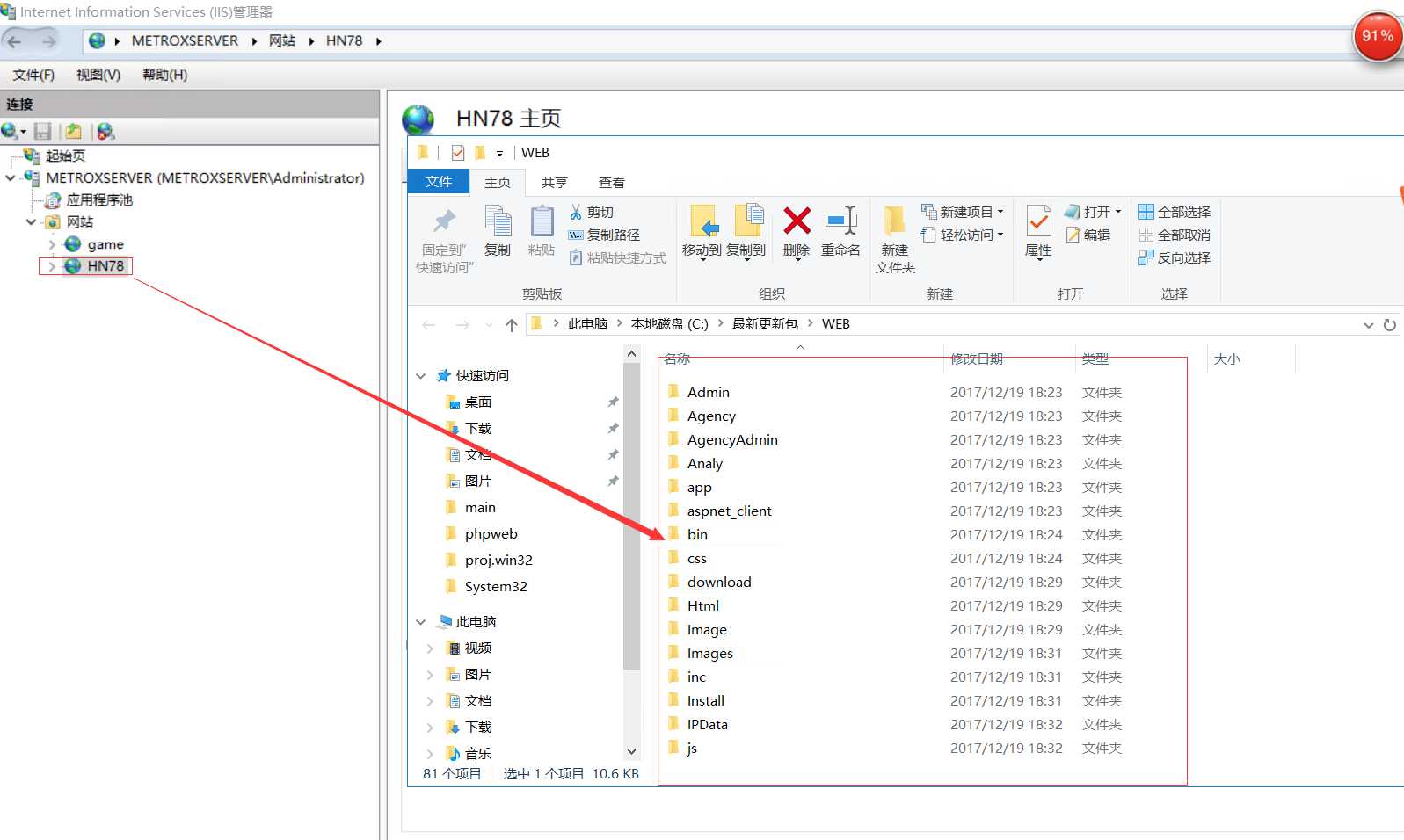The height and width of the screenshot is (840, 1404).
Task: Collapse the 此电脑 section
Action: click(421, 622)
